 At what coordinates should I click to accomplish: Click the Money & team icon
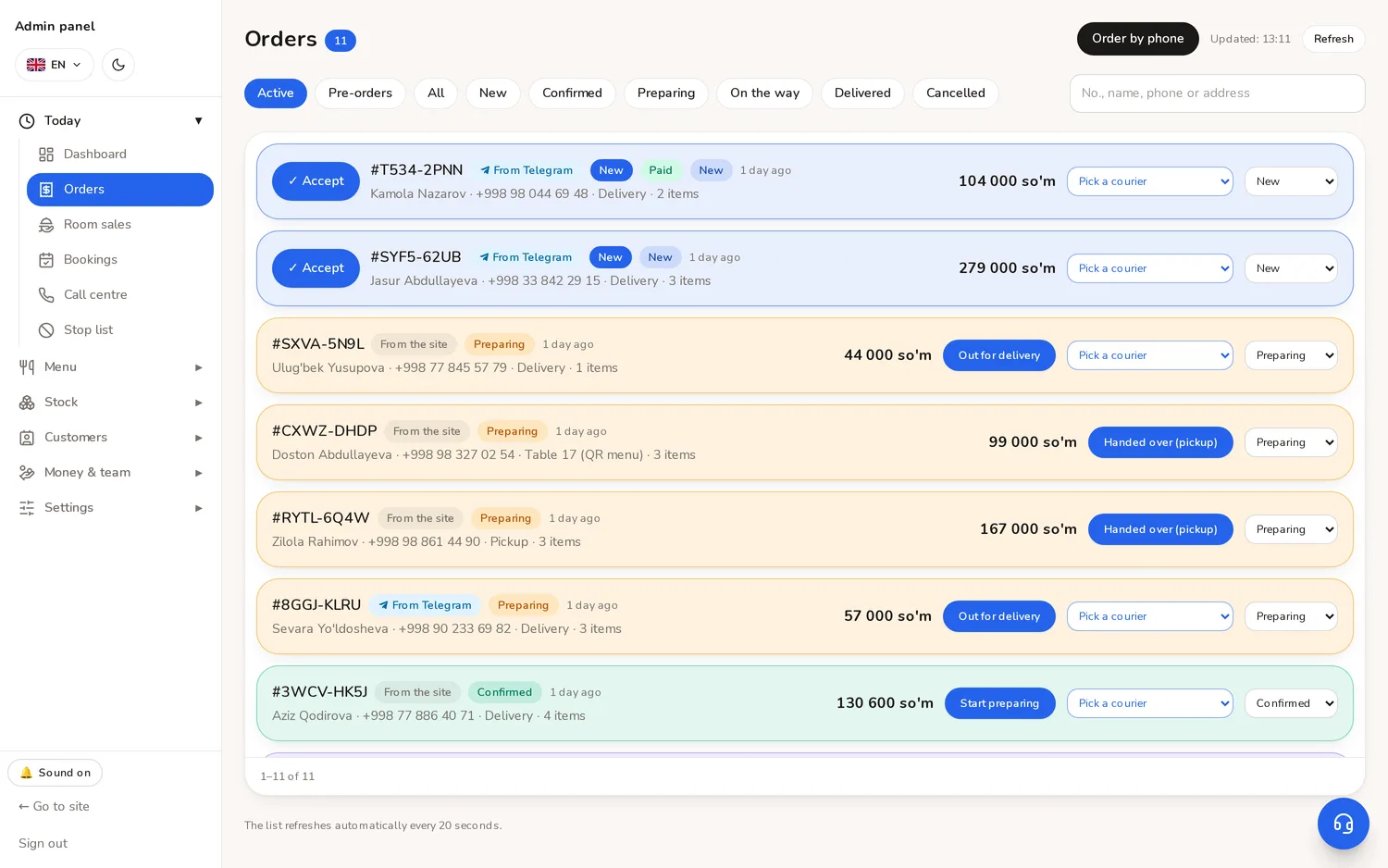tap(27, 473)
